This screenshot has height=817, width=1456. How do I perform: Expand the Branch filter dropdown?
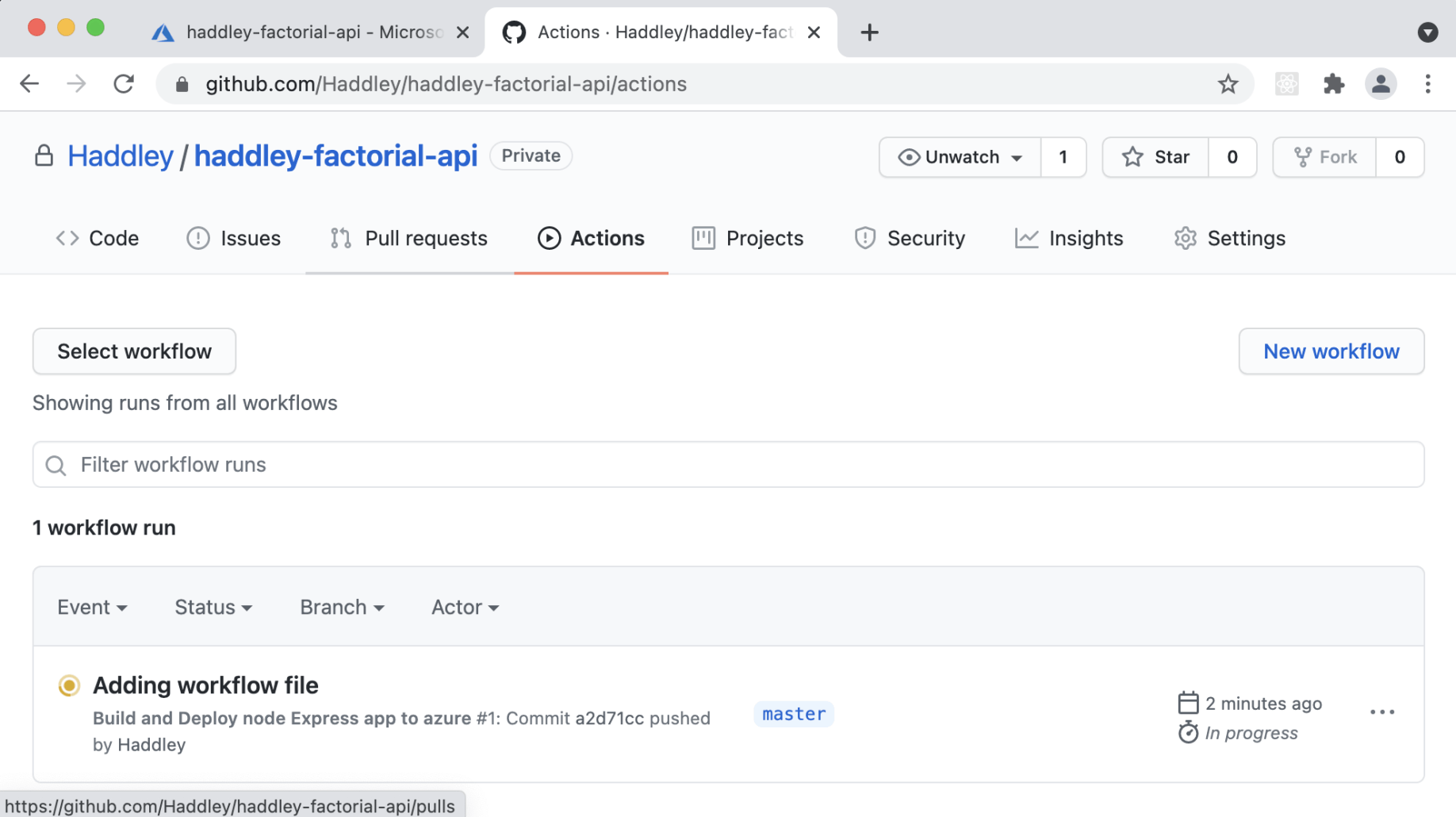[342, 608]
